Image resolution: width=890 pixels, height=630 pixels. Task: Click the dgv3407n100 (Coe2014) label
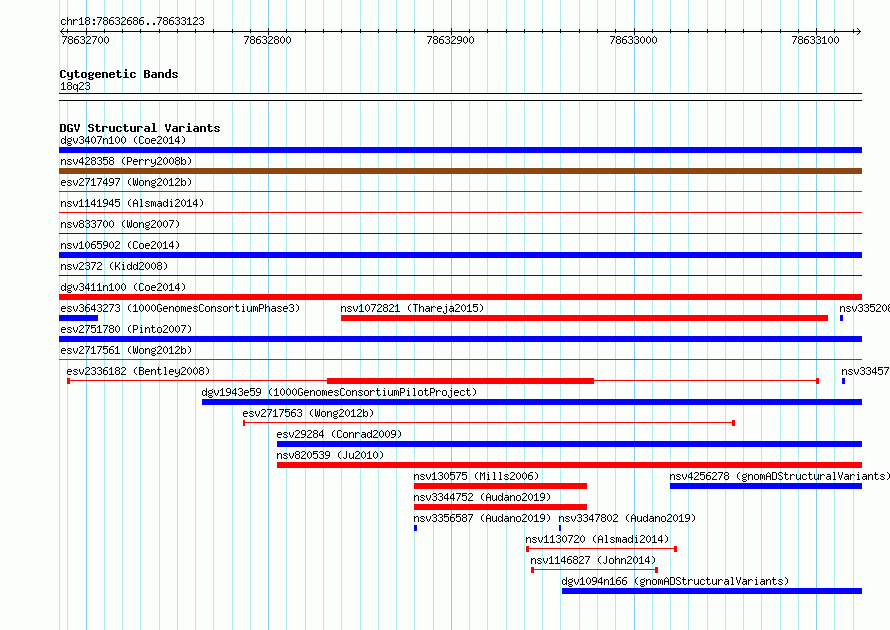pyautogui.click(x=123, y=140)
